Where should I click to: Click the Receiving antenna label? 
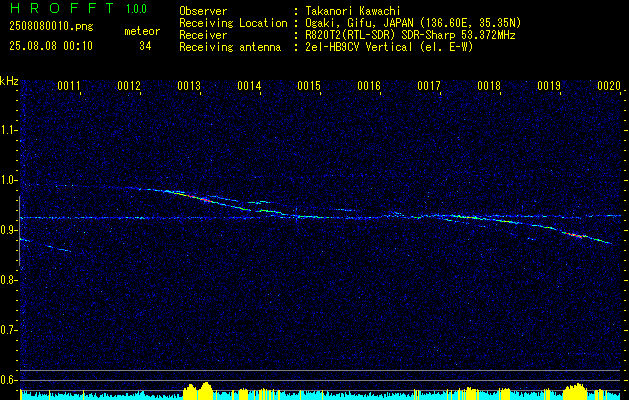point(230,47)
